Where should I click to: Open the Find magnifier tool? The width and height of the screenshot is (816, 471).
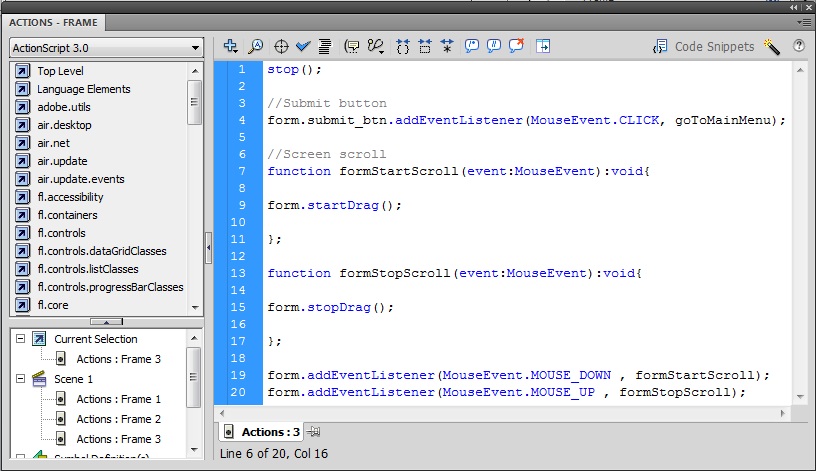point(255,46)
